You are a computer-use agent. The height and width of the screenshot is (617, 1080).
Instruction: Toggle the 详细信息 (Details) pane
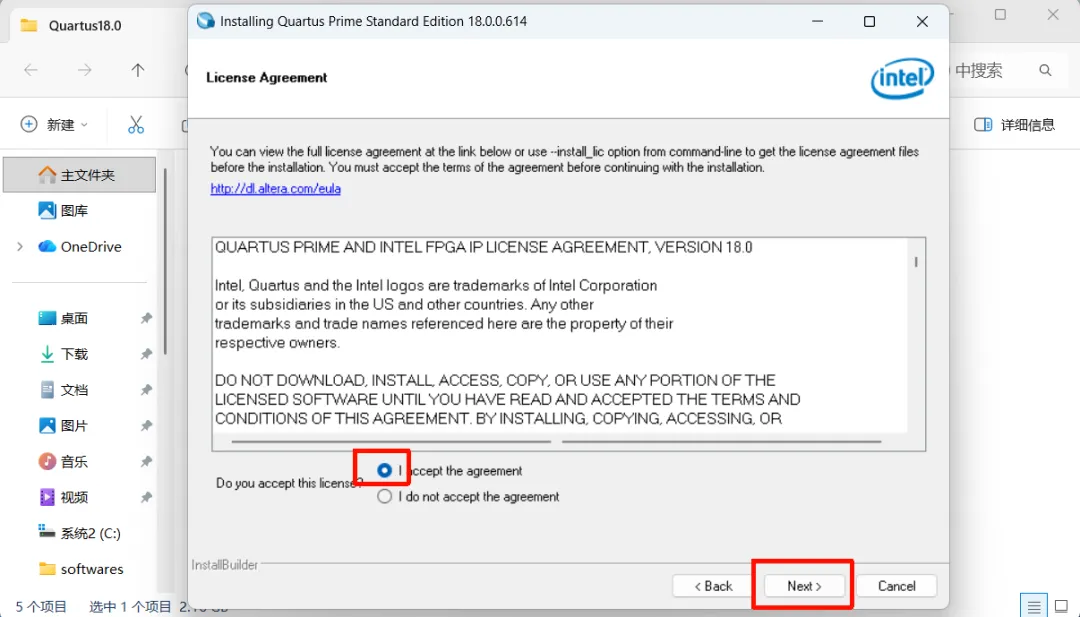tap(1014, 125)
